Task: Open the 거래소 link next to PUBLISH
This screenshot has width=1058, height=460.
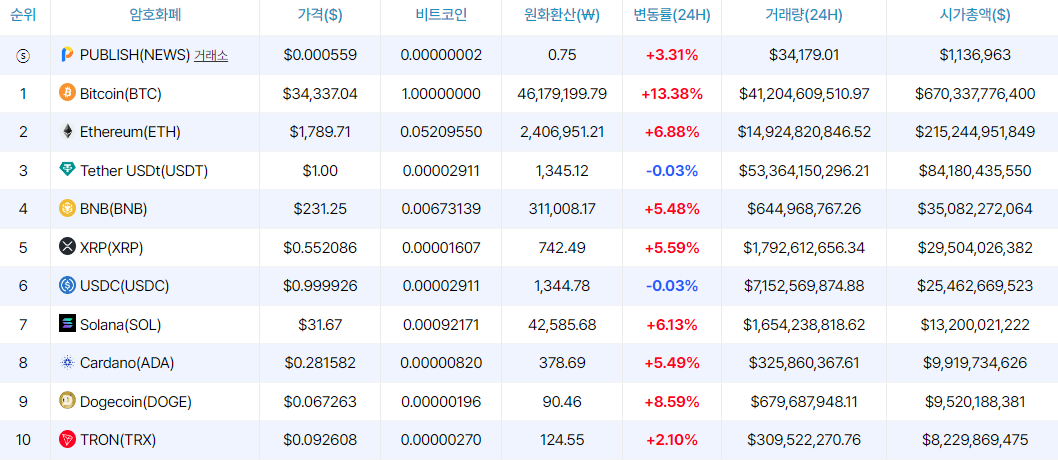Action: point(211,56)
